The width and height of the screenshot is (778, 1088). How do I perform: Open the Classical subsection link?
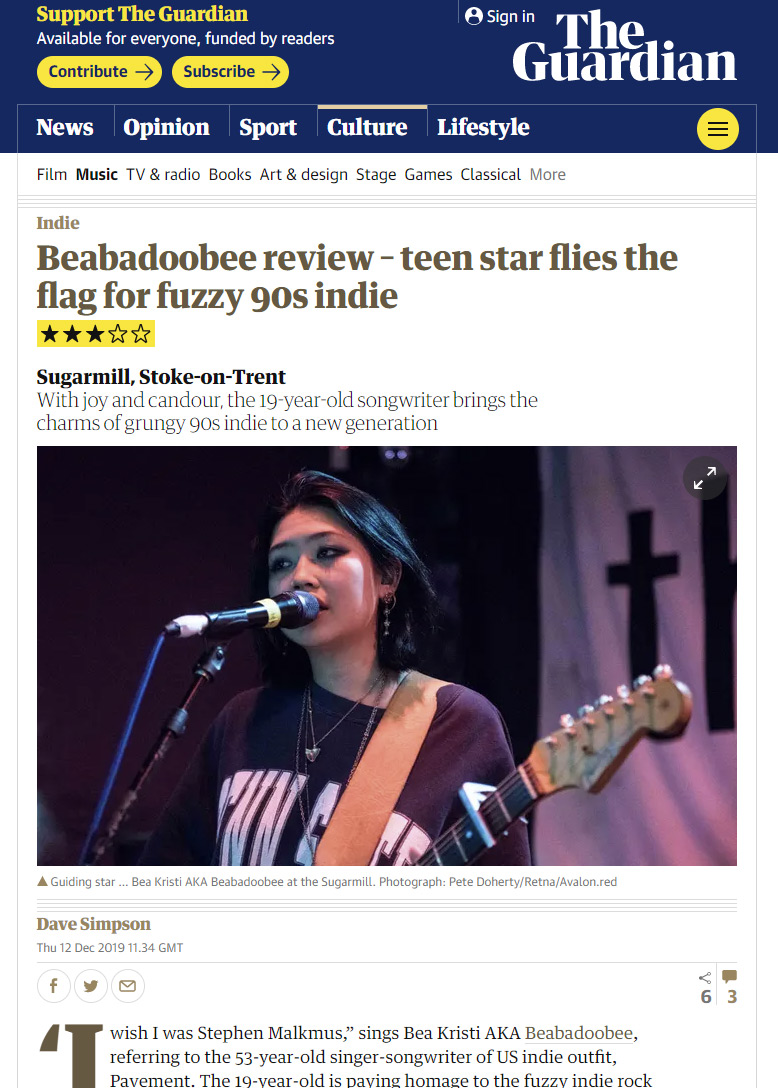point(491,175)
